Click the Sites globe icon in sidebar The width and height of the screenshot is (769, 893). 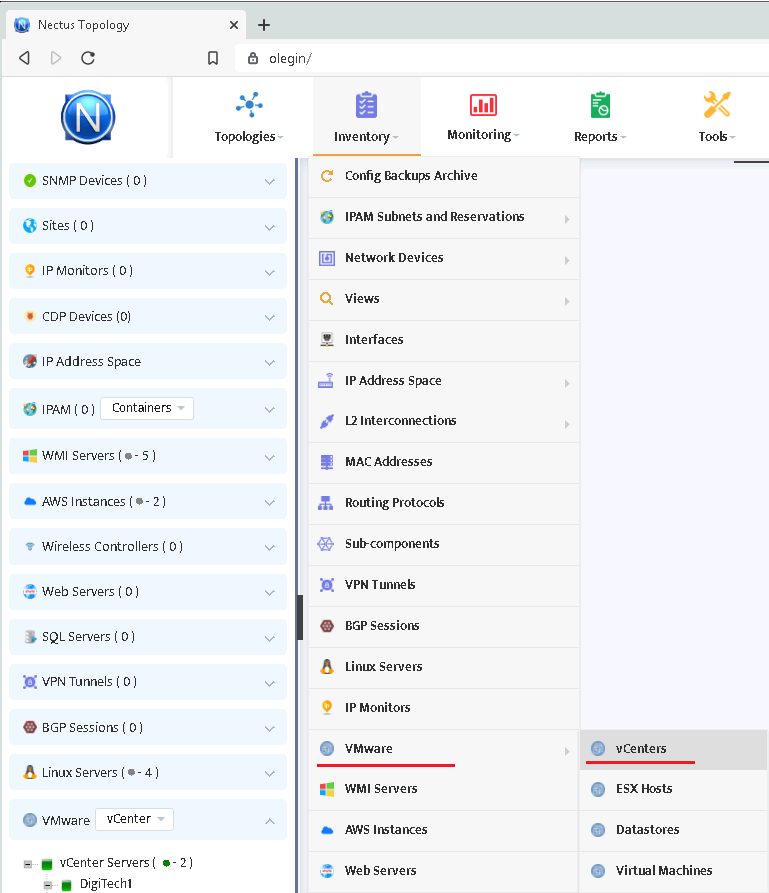(30, 226)
